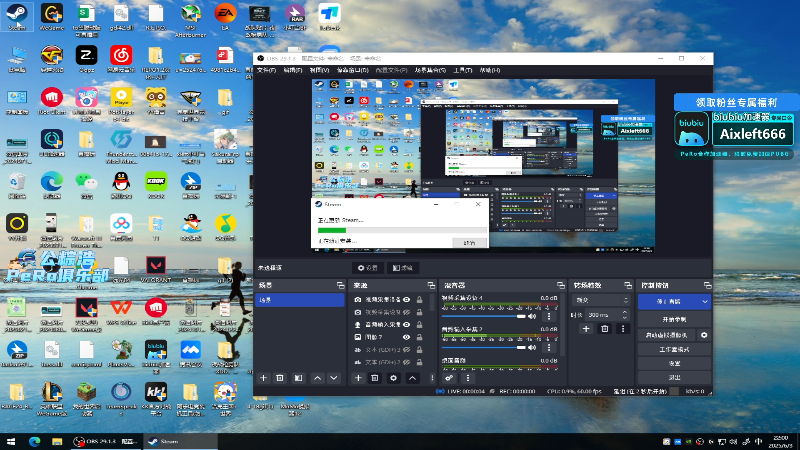Hide the 音频输入采集 source via eye icon
The height and width of the screenshot is (450, 800).
click(407, 324)
